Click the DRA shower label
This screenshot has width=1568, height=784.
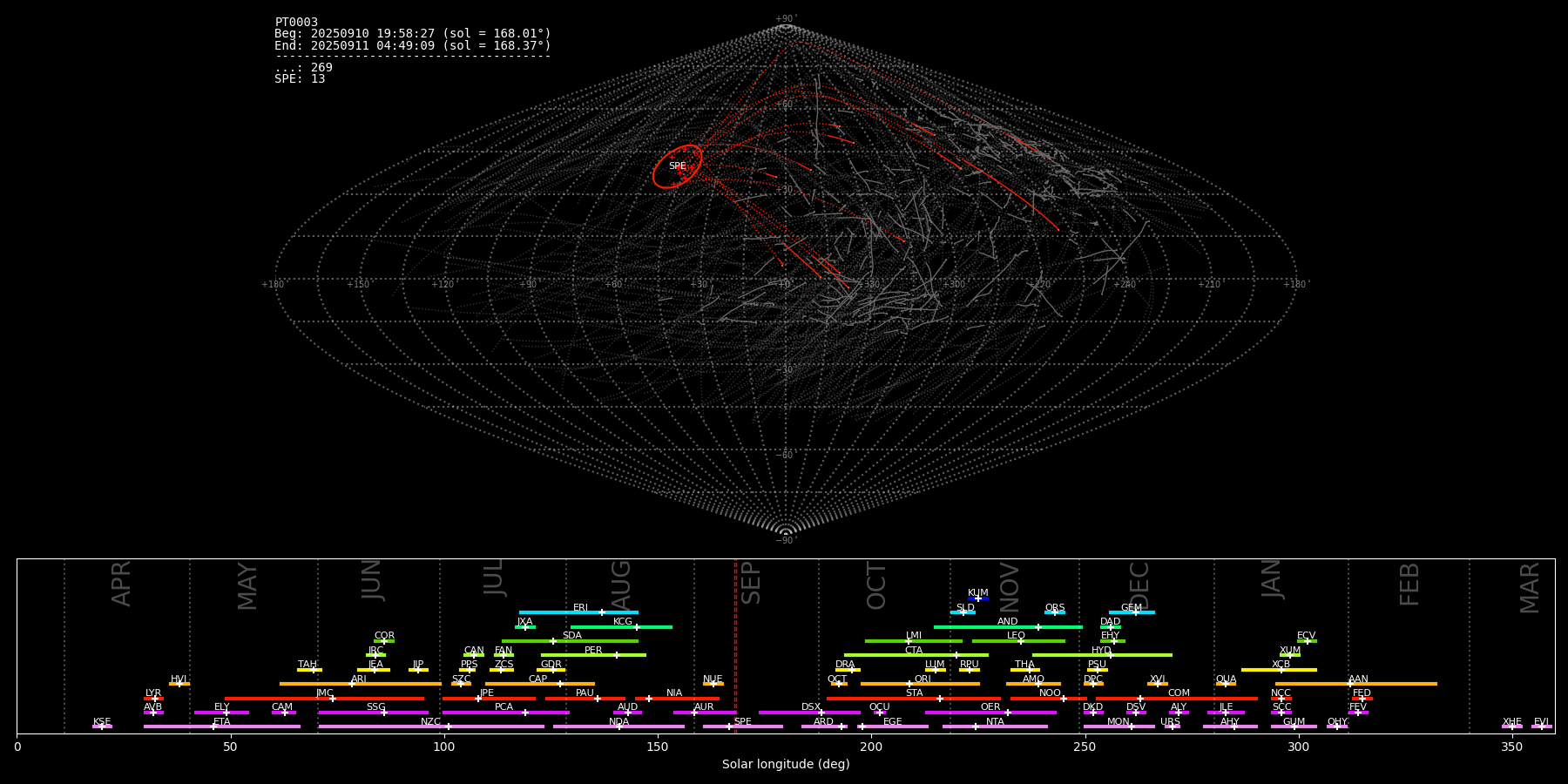[x=845, y=664]
